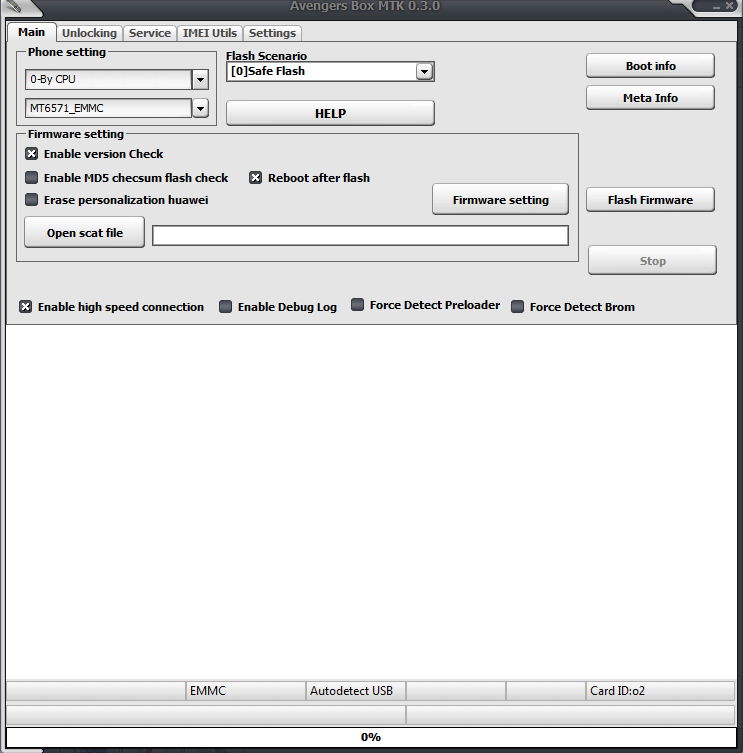Image resolution: width=743 pixels, height=753 pixels.
Task: Click the 0% progress bar
Action: pos(371,737)
